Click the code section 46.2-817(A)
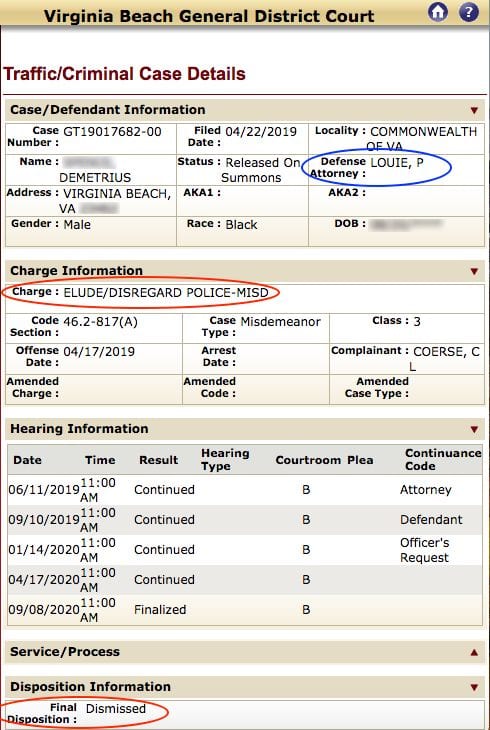Image resolution: width=490 pixels, height=730 pixels. tap(101, 322)
